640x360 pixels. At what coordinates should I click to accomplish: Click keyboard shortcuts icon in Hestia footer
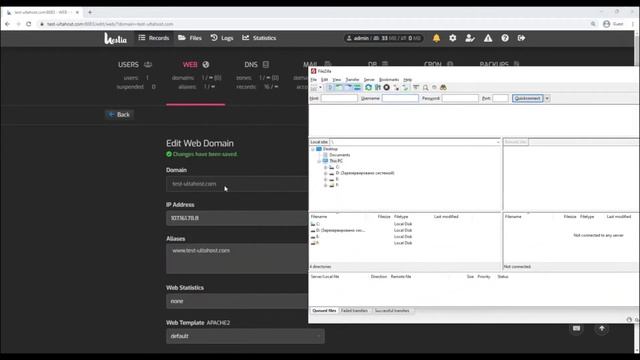click(576, 329)
